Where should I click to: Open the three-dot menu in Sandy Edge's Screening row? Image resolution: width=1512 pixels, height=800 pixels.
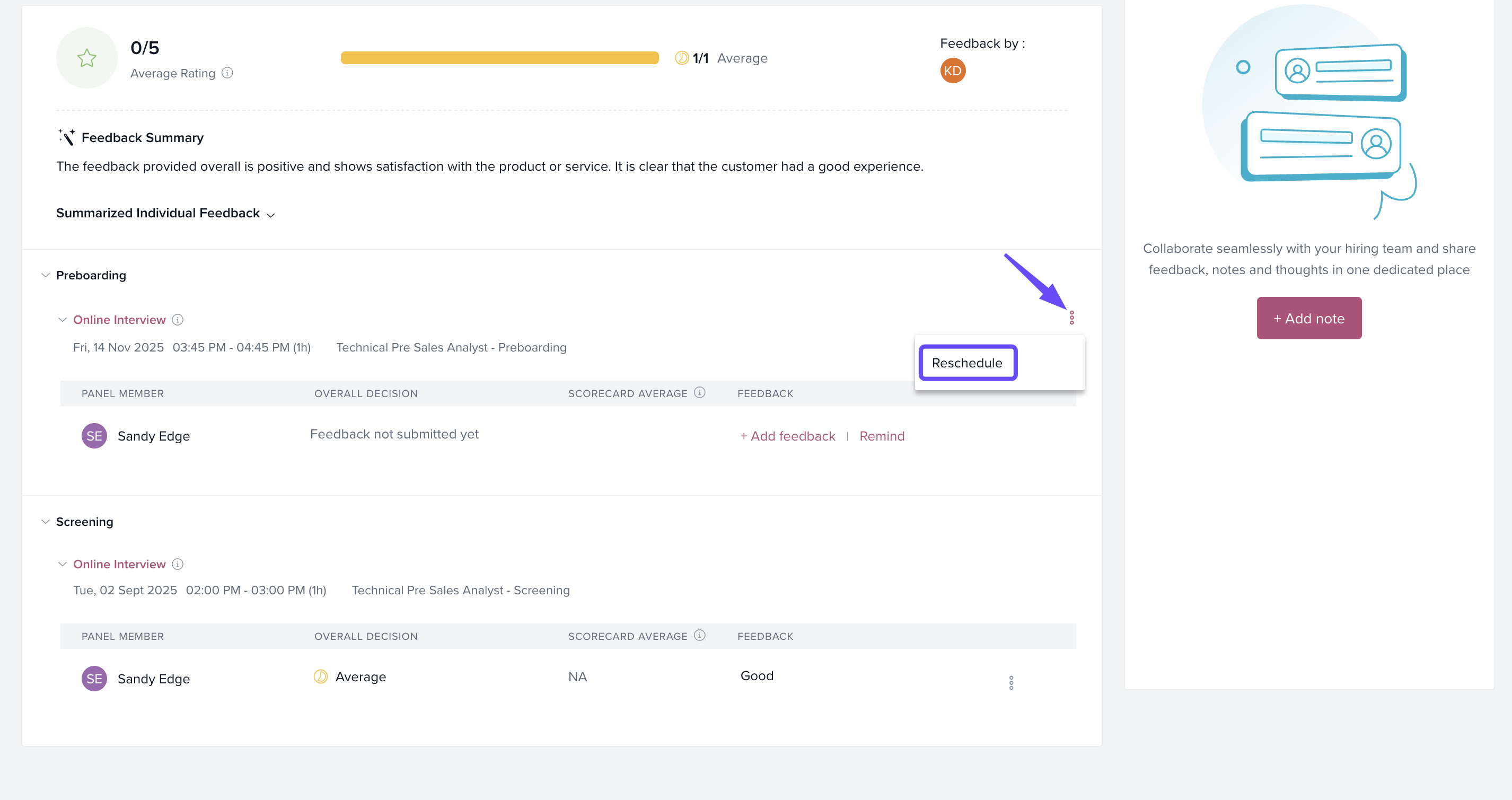(1010, 683)
